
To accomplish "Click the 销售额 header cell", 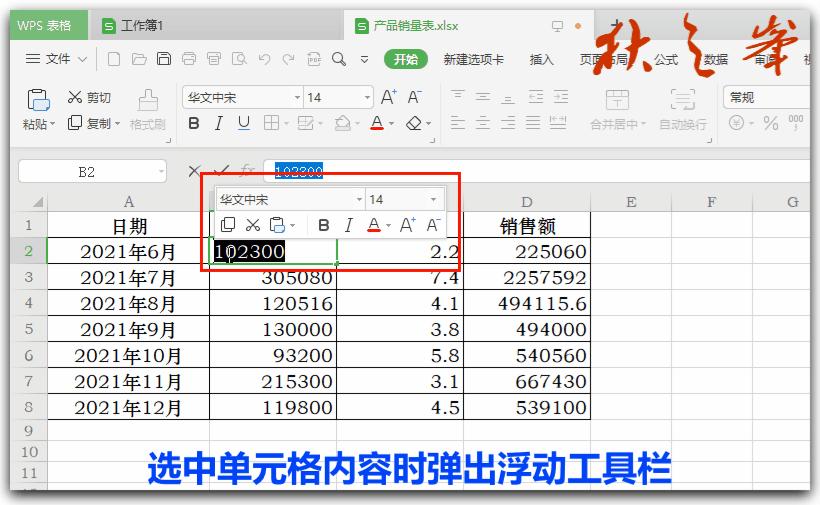I will [527, 225].
